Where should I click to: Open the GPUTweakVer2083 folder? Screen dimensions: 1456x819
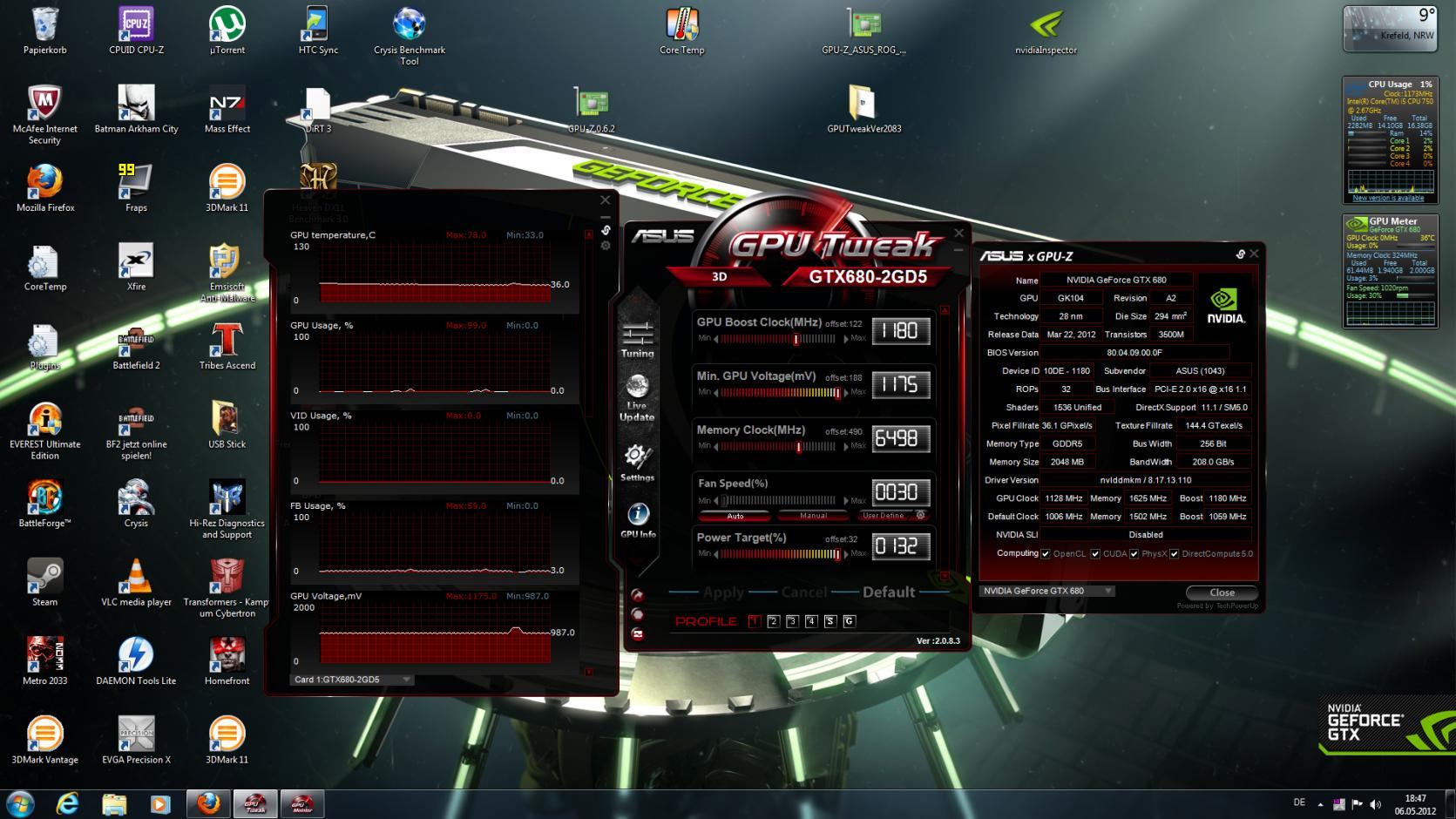[x=863, y=110]
